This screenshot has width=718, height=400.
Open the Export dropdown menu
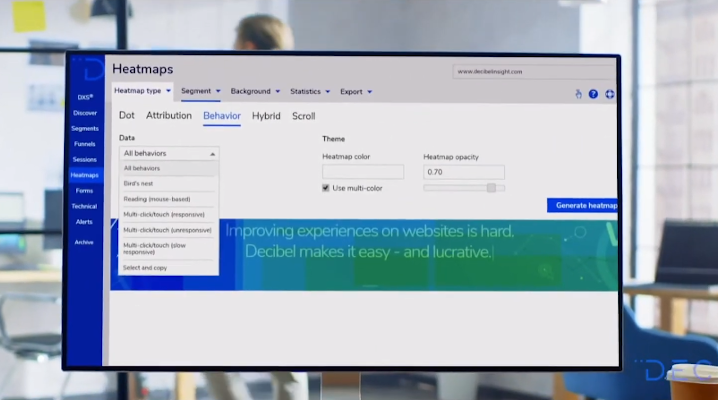(356, 92)
